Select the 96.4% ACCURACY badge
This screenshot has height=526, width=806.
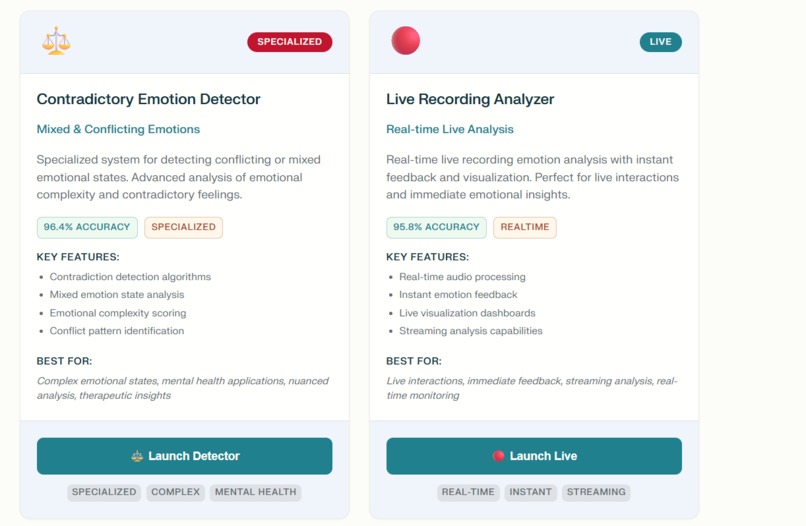click(x=87, y=227)
